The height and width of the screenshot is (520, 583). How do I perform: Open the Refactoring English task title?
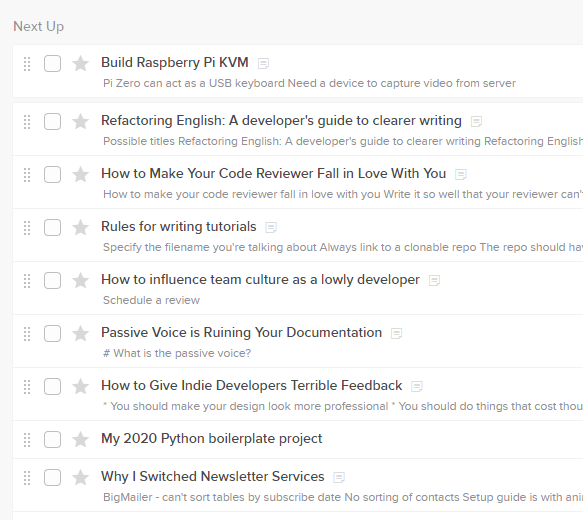(x=281, y=121)
